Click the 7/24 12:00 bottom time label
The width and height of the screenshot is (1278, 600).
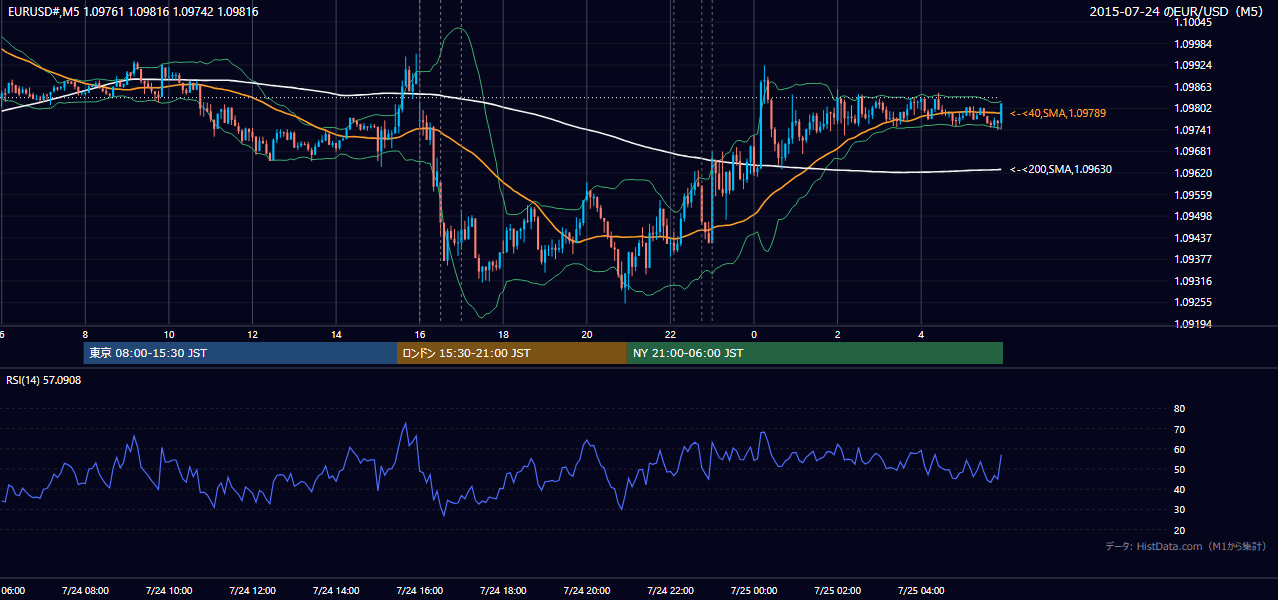click(x=252, y=590)
